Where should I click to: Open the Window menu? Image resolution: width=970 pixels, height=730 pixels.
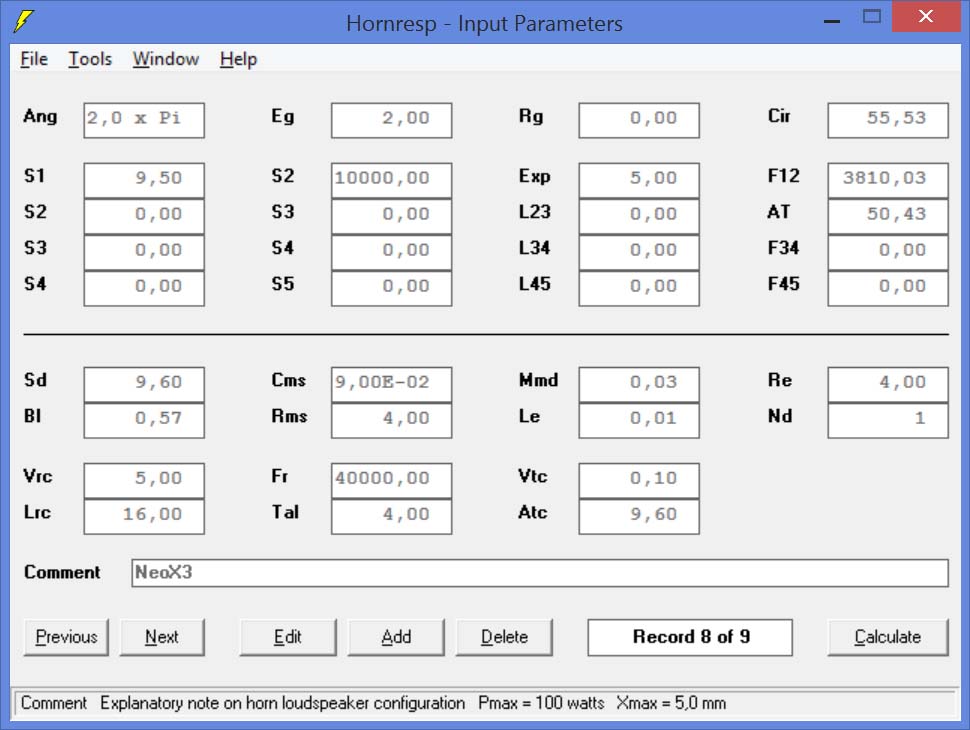(166, 59)
